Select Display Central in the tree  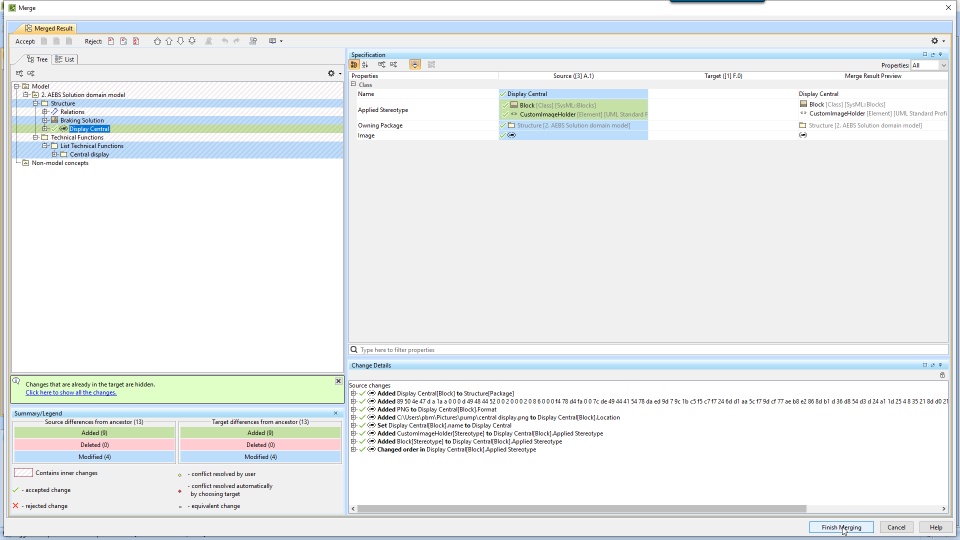[x=89, y=129]
